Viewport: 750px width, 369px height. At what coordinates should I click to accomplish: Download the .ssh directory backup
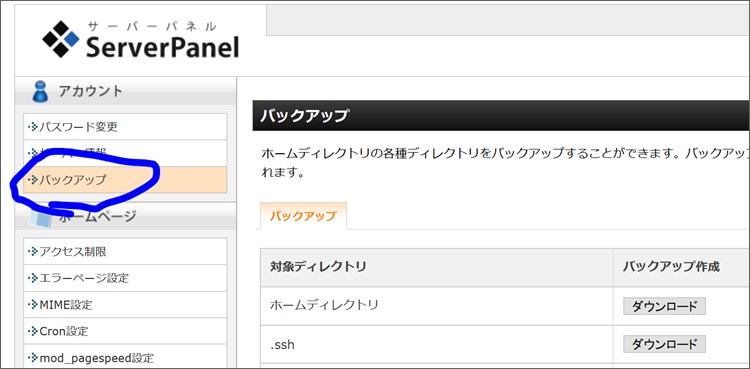click(x=664, y=344)
